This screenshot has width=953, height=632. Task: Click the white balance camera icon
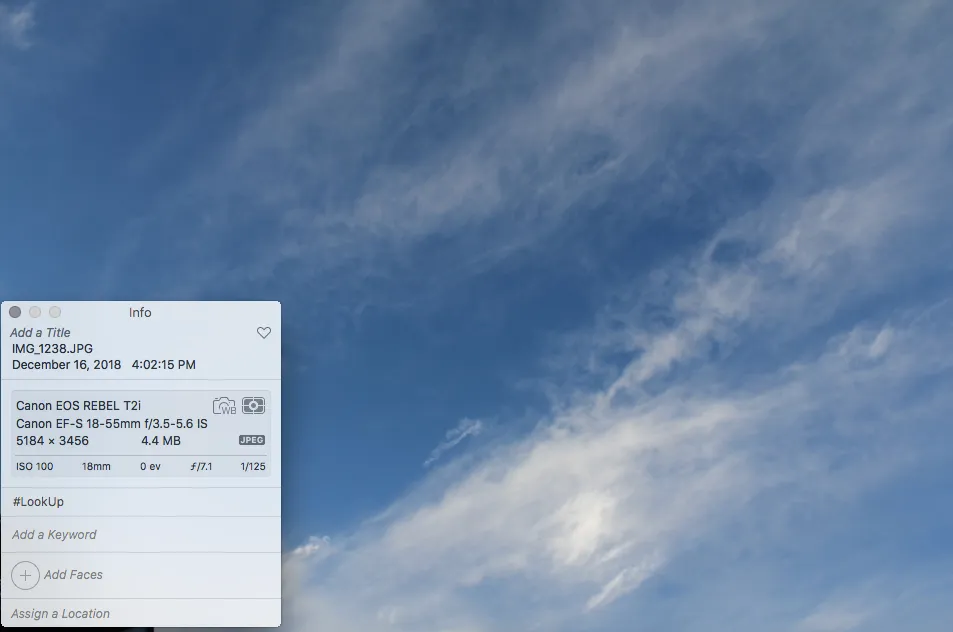[x=224, y=405]
